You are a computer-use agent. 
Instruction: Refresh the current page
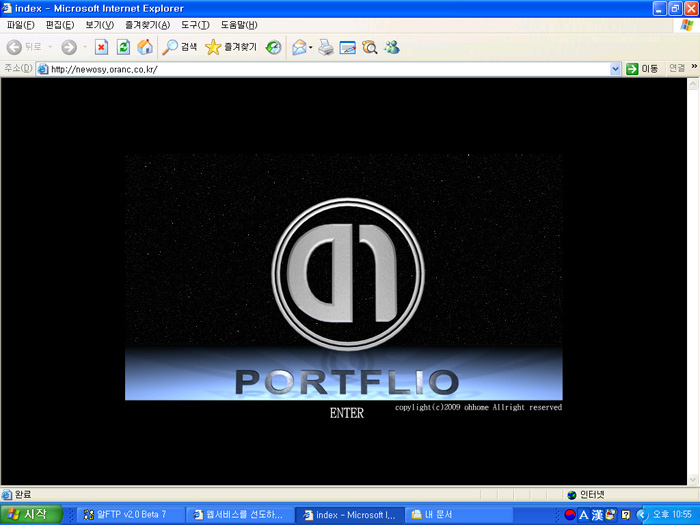(123, 47)
